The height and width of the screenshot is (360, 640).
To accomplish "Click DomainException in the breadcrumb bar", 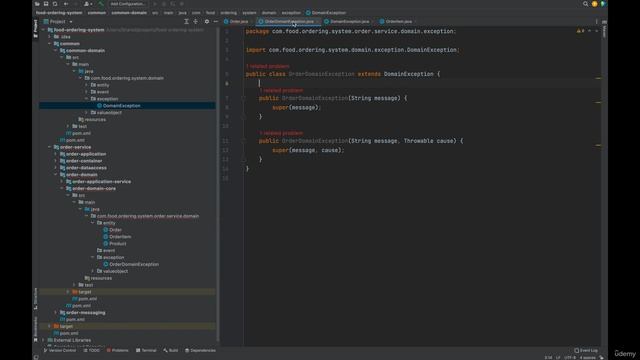I will [326, 13].
